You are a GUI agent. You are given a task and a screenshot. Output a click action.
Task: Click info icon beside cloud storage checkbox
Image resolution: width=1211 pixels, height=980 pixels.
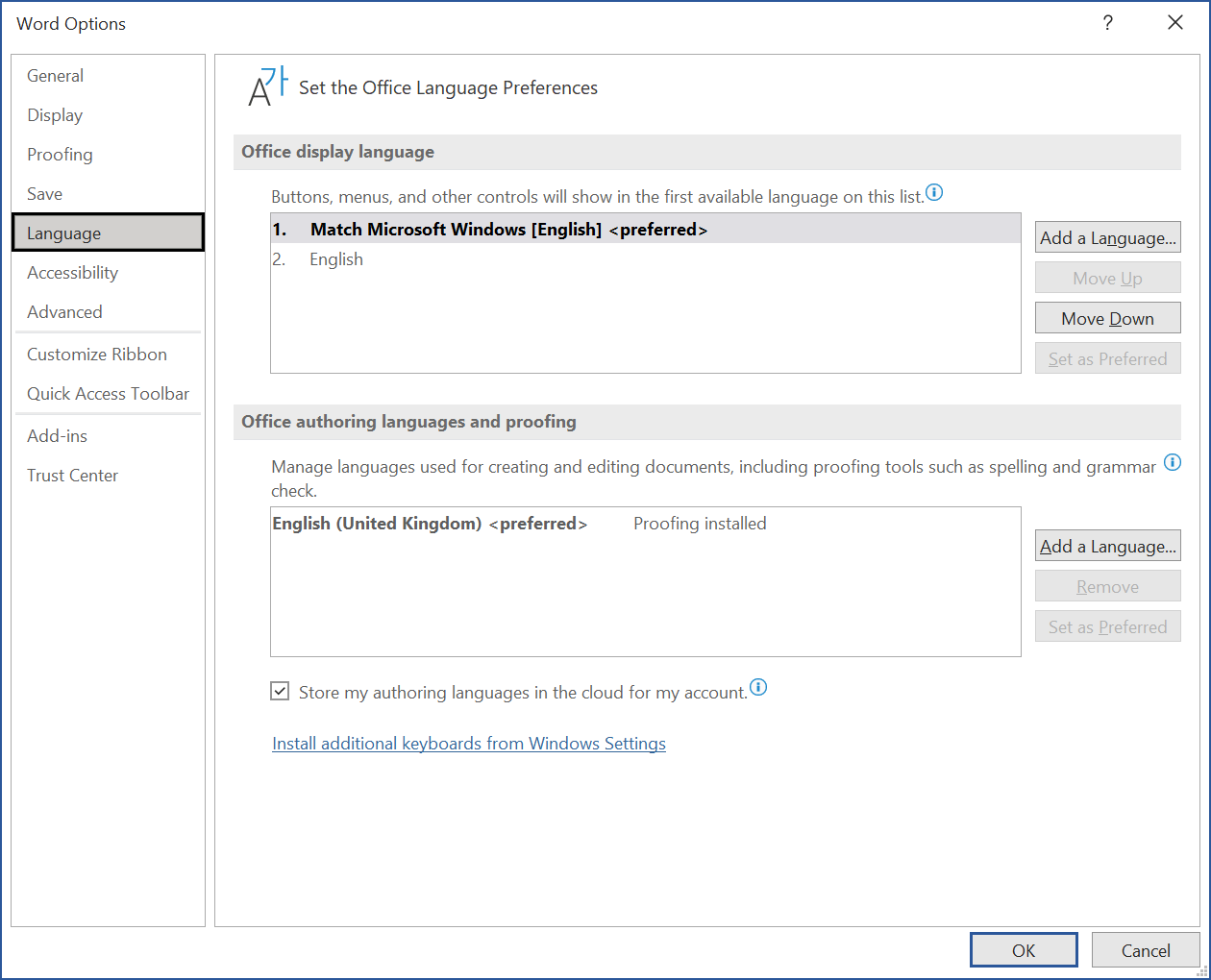pos(758,687)
